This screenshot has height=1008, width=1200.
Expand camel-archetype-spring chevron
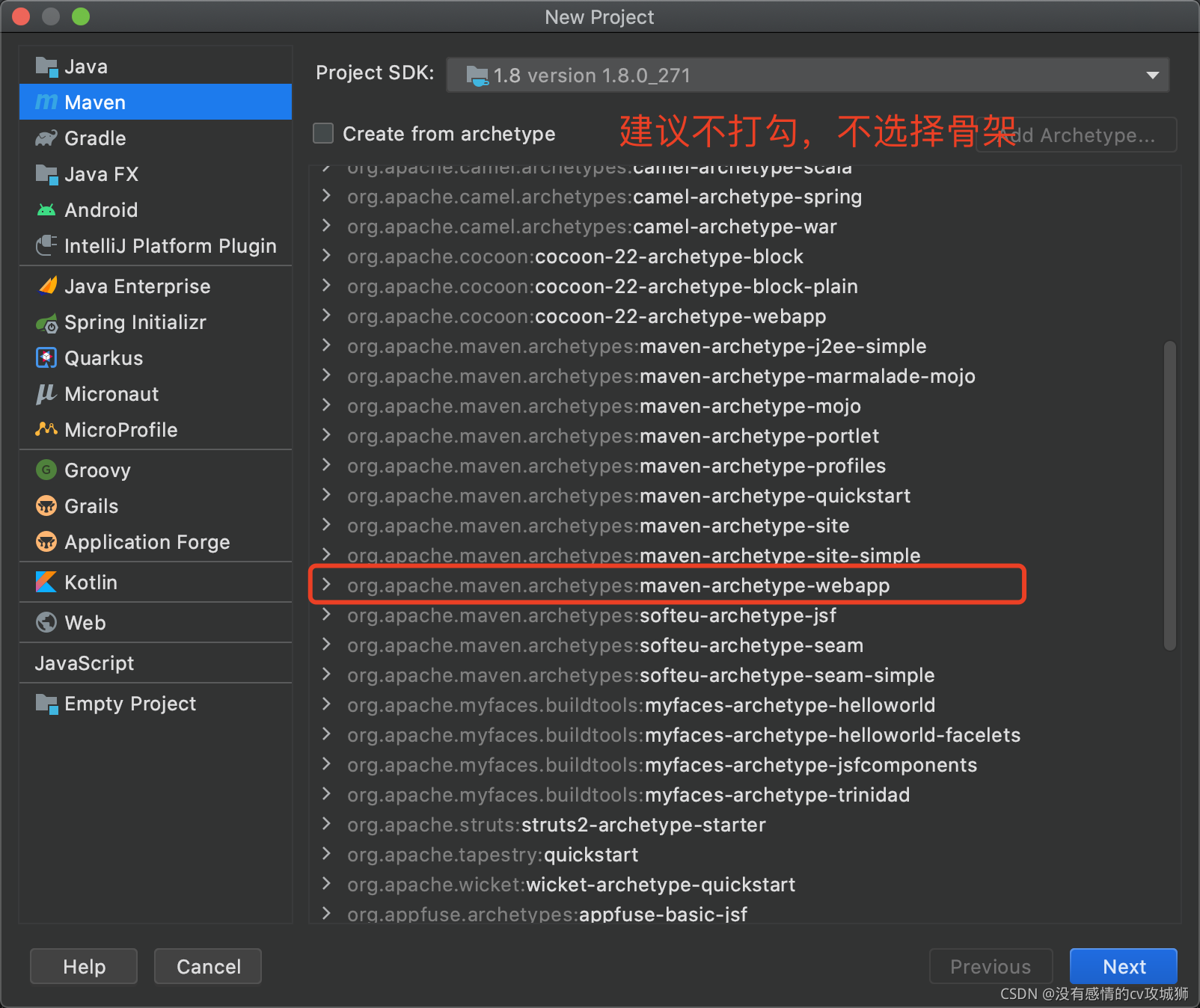coord(326,196)
